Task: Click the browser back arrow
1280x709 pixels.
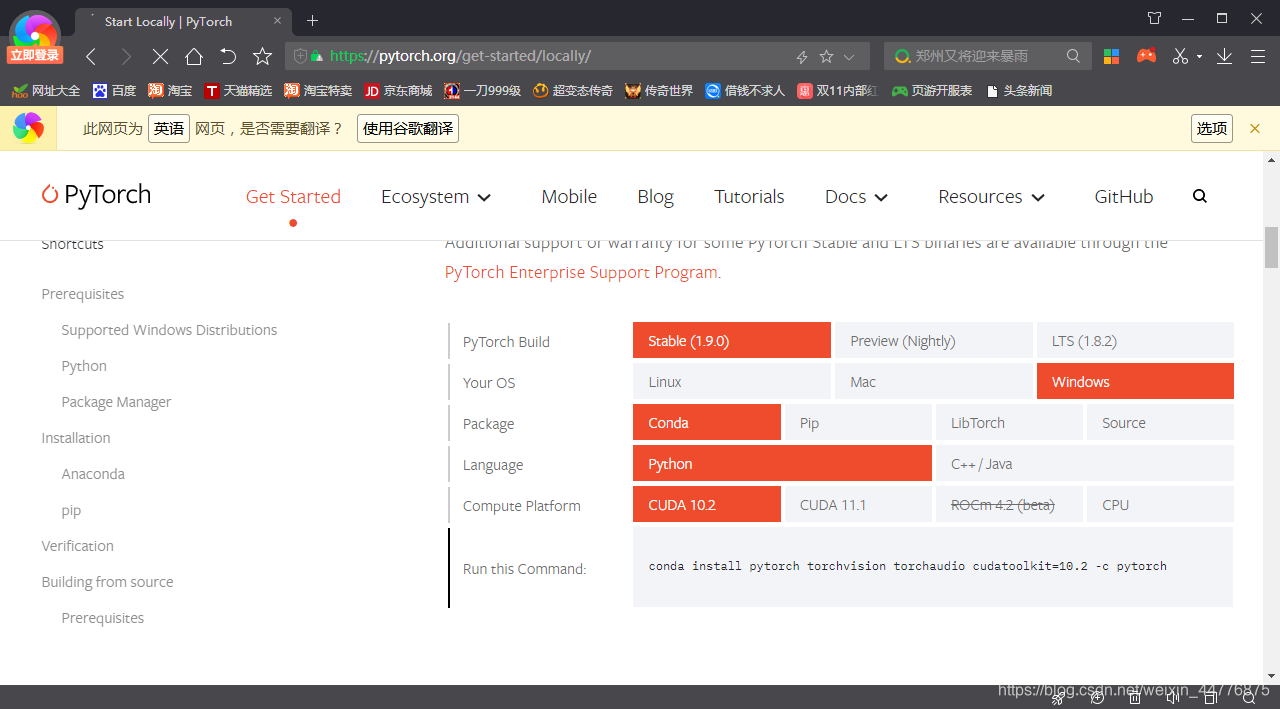Action: (91, 57)
